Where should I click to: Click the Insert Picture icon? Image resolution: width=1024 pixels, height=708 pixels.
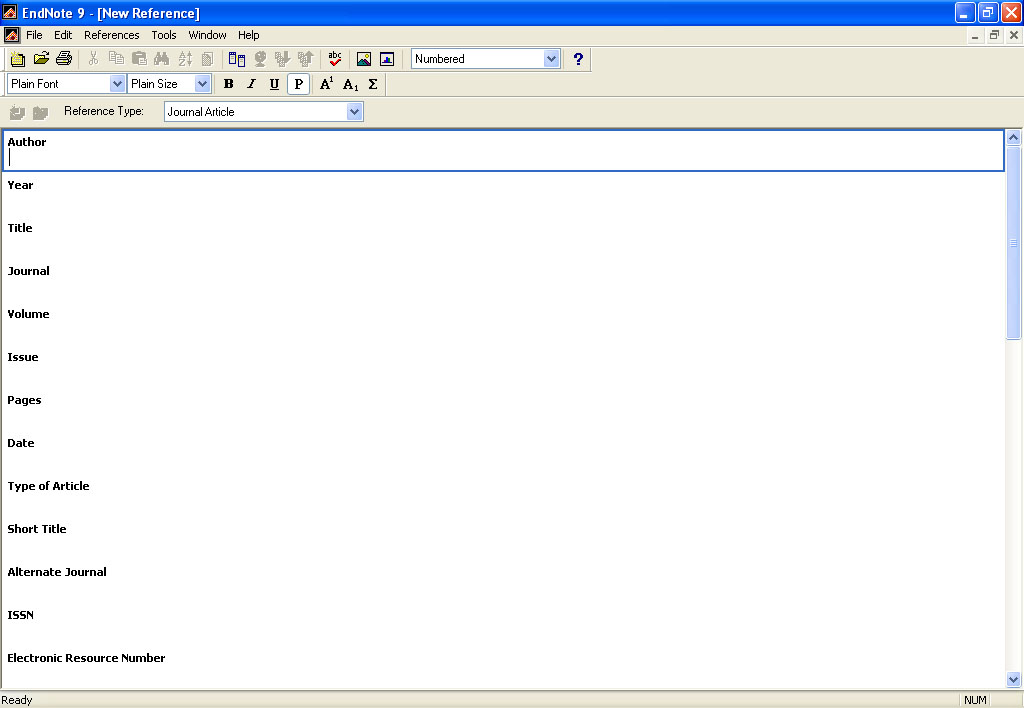(x=364, y=59)
